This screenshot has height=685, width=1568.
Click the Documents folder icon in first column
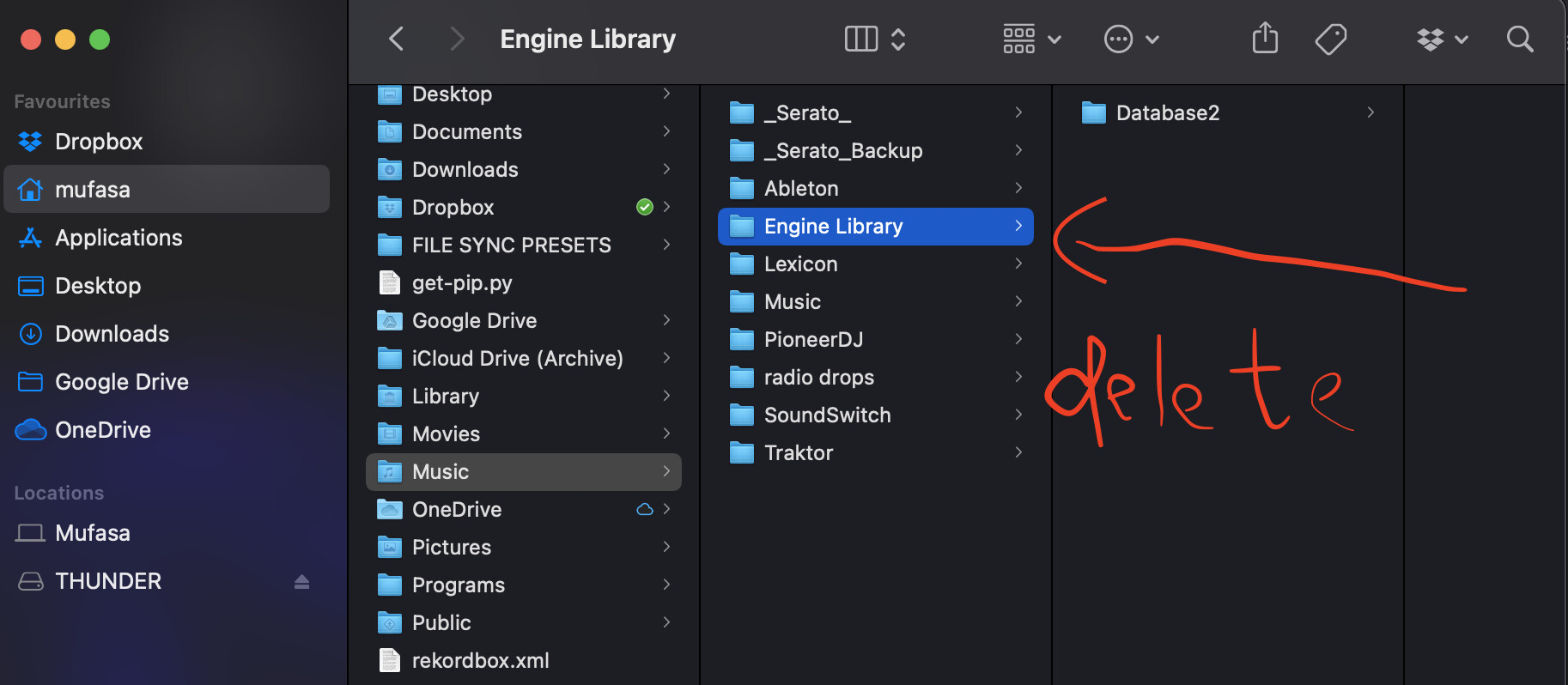pyautogui.click(x=390, y=132)
